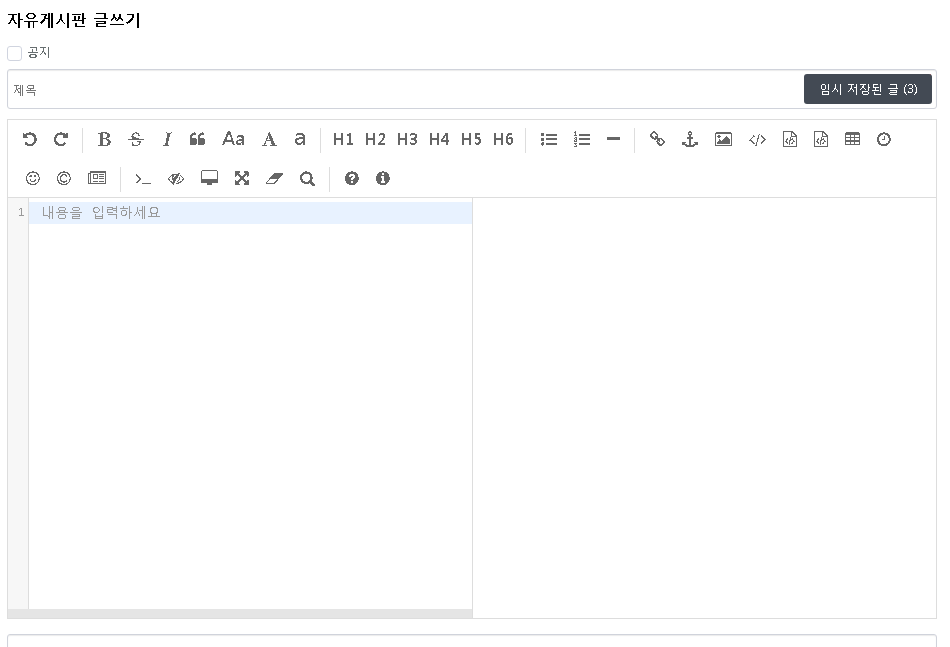Screen dimensions: 950x647
Task: Insert the current date and time
Action: (x=884, y=140)
